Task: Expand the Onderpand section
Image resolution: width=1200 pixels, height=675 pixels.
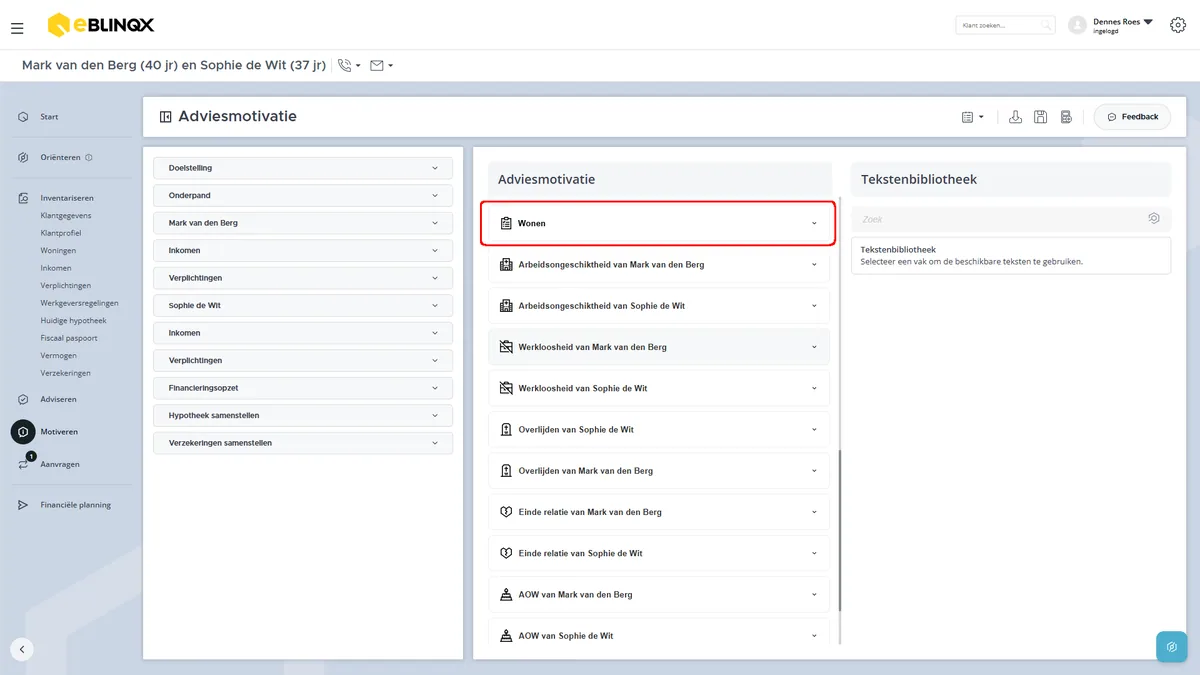Action: pyautogui.click(x=303, y=195)
